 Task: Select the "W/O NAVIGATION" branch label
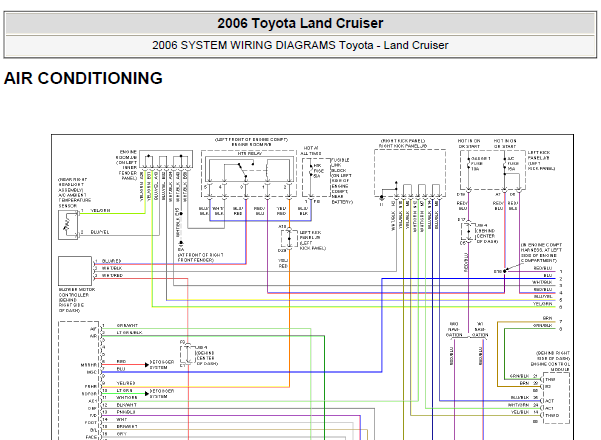(x=454, y=329)
